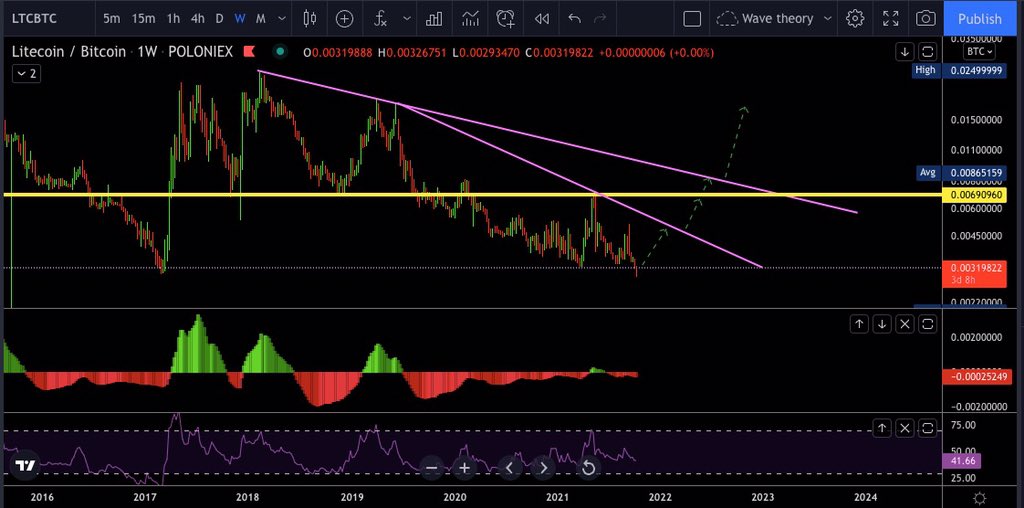1024x508 pixels.
Task: Select the W weekly timeframe
Action: coord(240,19)
